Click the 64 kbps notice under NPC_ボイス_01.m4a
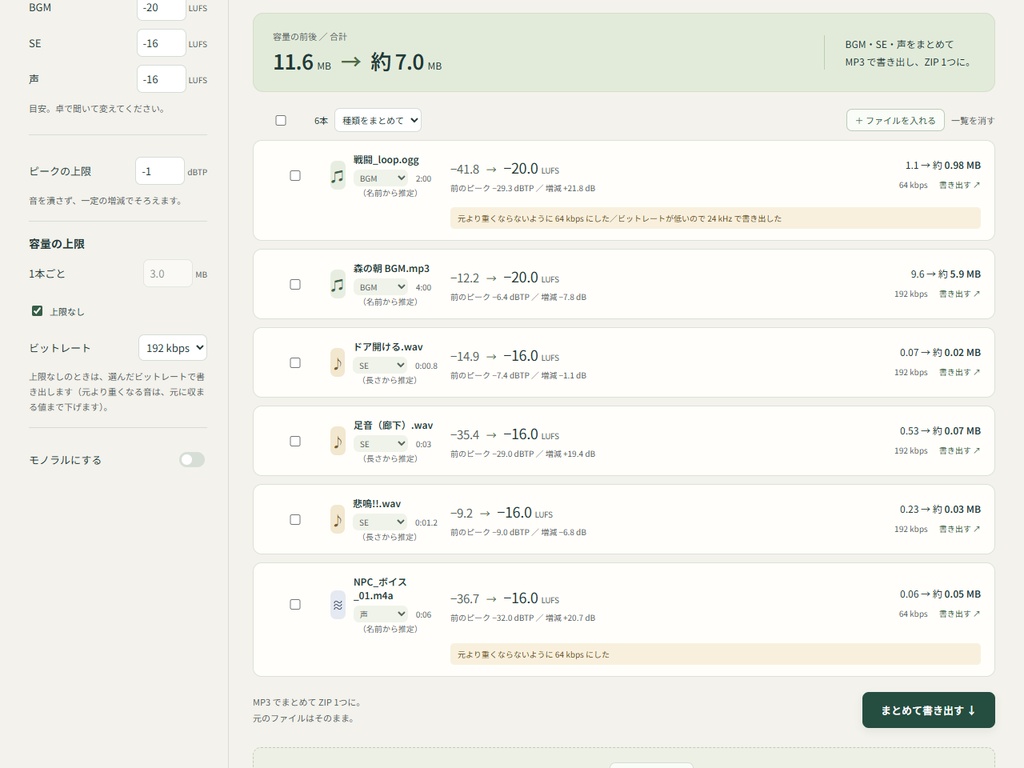Screen dimensions: 1024x768 [x=715, y=654]
